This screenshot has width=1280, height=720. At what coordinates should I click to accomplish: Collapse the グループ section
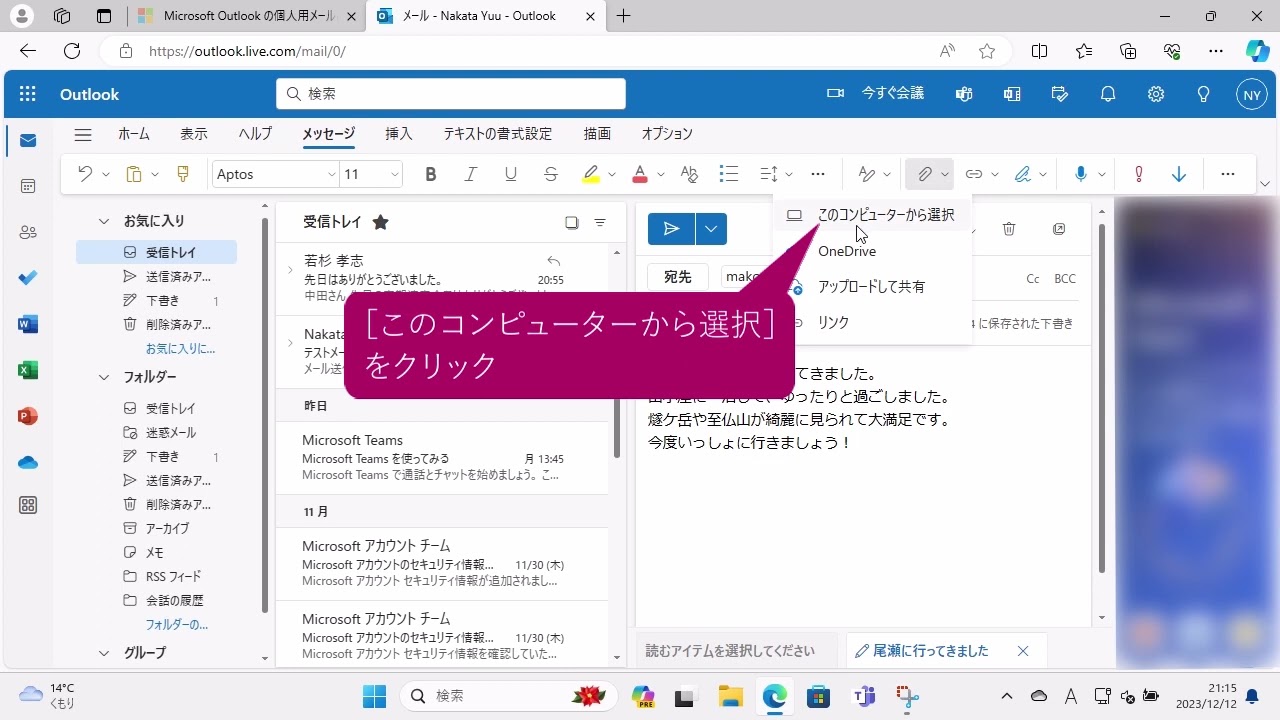pos(103,653)
